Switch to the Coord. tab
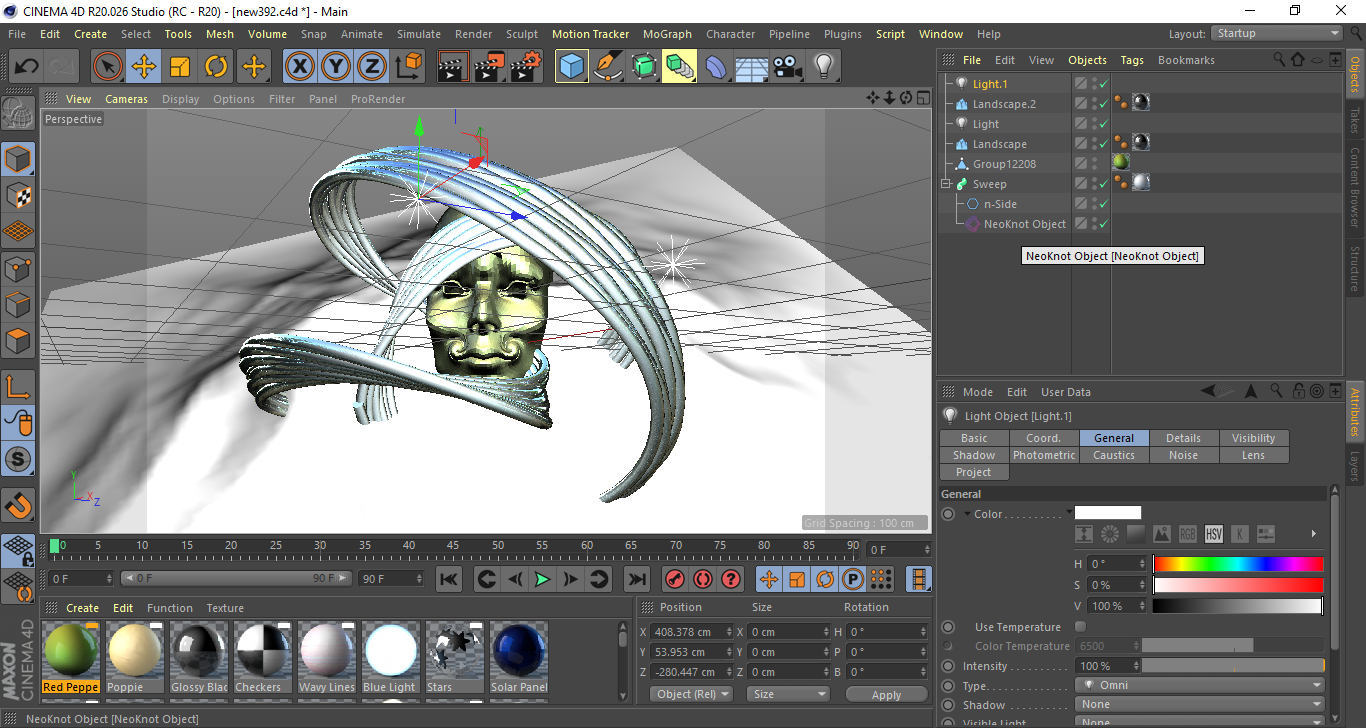1366x728 pixels. (x=1043, y=438)
